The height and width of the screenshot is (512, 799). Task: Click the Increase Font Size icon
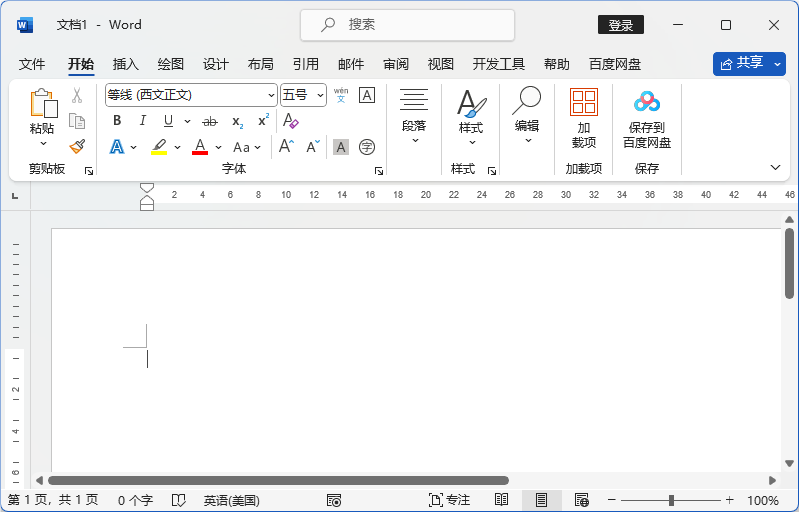[286, 147]
